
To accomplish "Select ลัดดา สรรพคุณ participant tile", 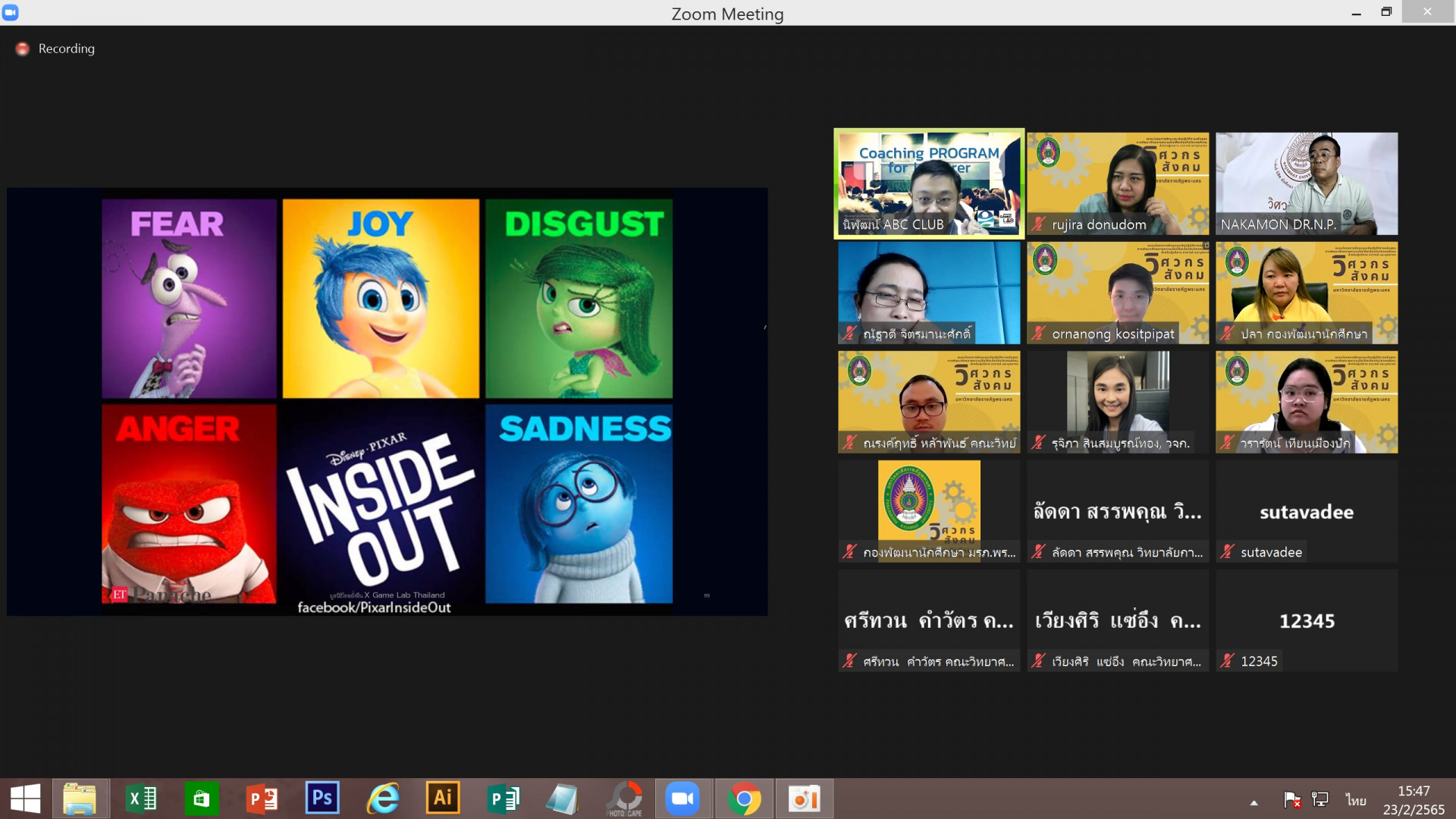I will (1118, 511).
